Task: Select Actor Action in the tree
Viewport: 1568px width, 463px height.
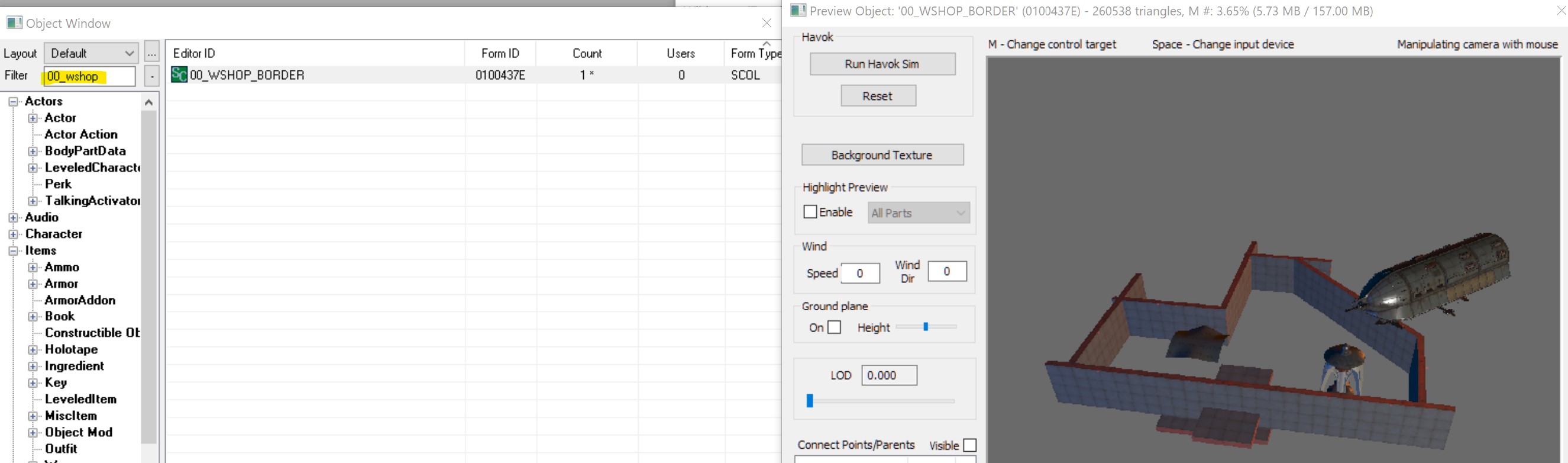Action: pyautogui.click(x=81, y=134)
